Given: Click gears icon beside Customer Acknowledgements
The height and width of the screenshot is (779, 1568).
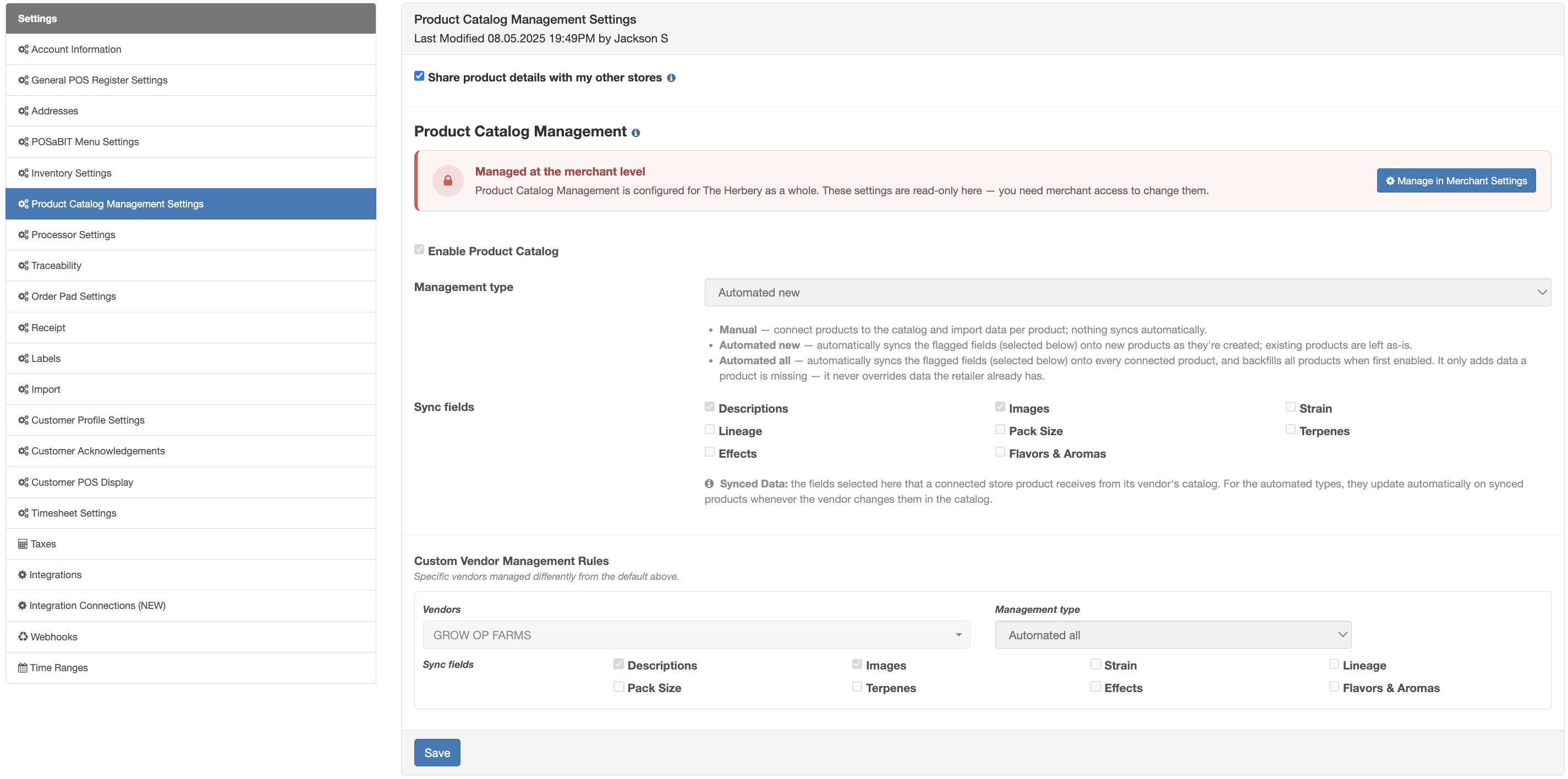Looking at the screenshot, I should coord(23,451).
